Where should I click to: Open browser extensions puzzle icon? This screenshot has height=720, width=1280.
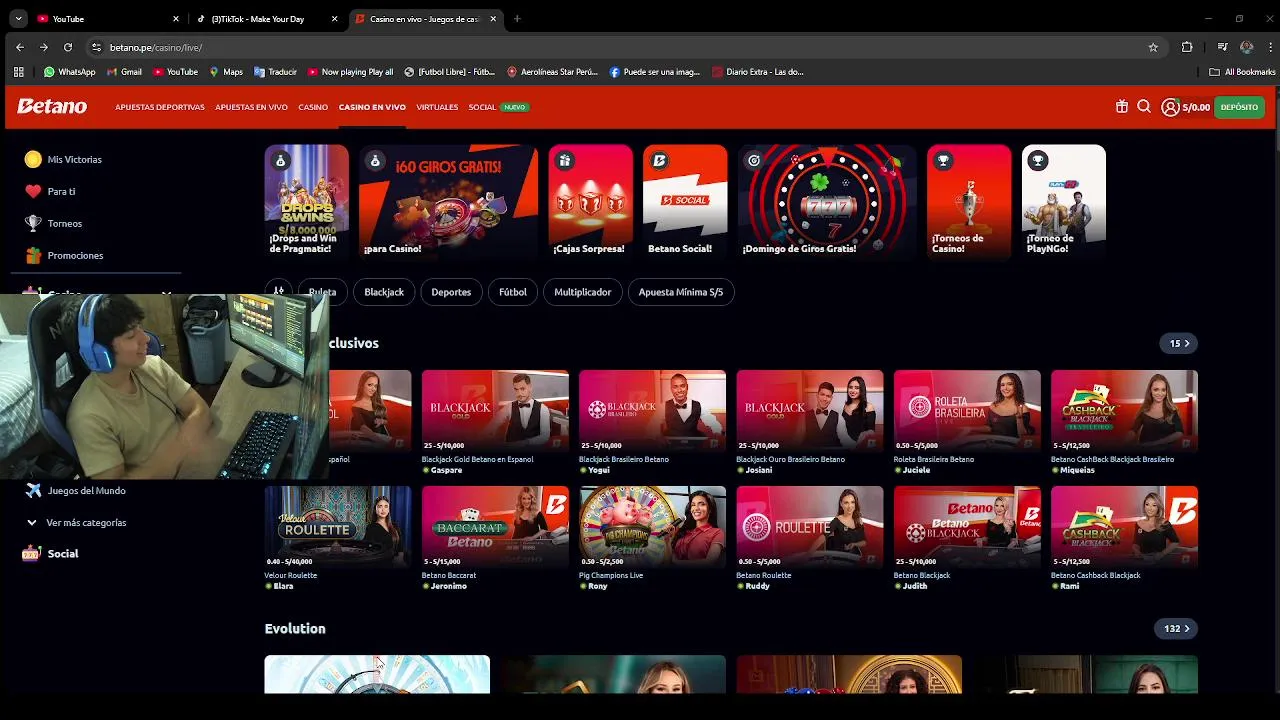click(1187, 47)
